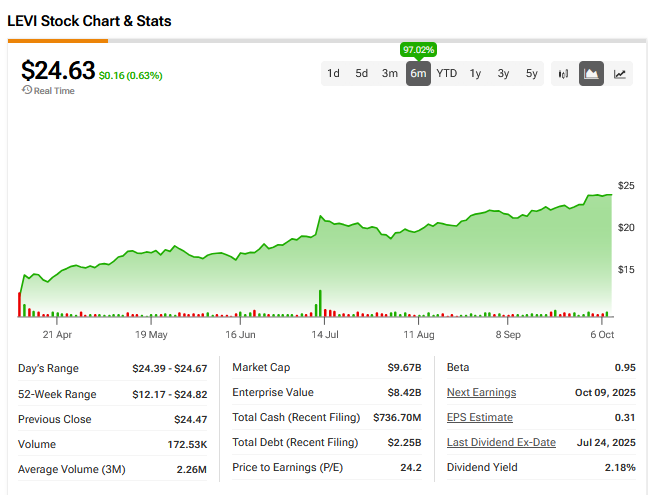Select the 5d time range

coord(361,73)
